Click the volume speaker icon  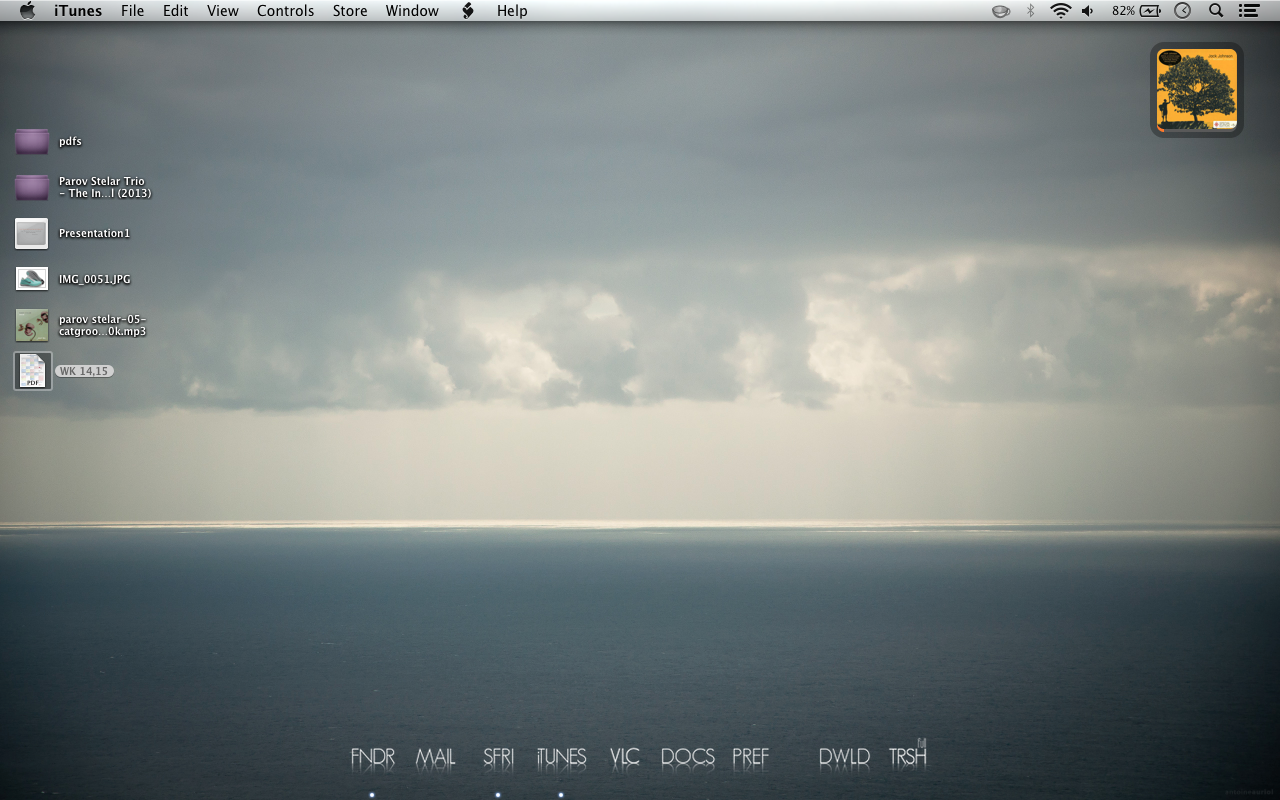pos(1088,11)
